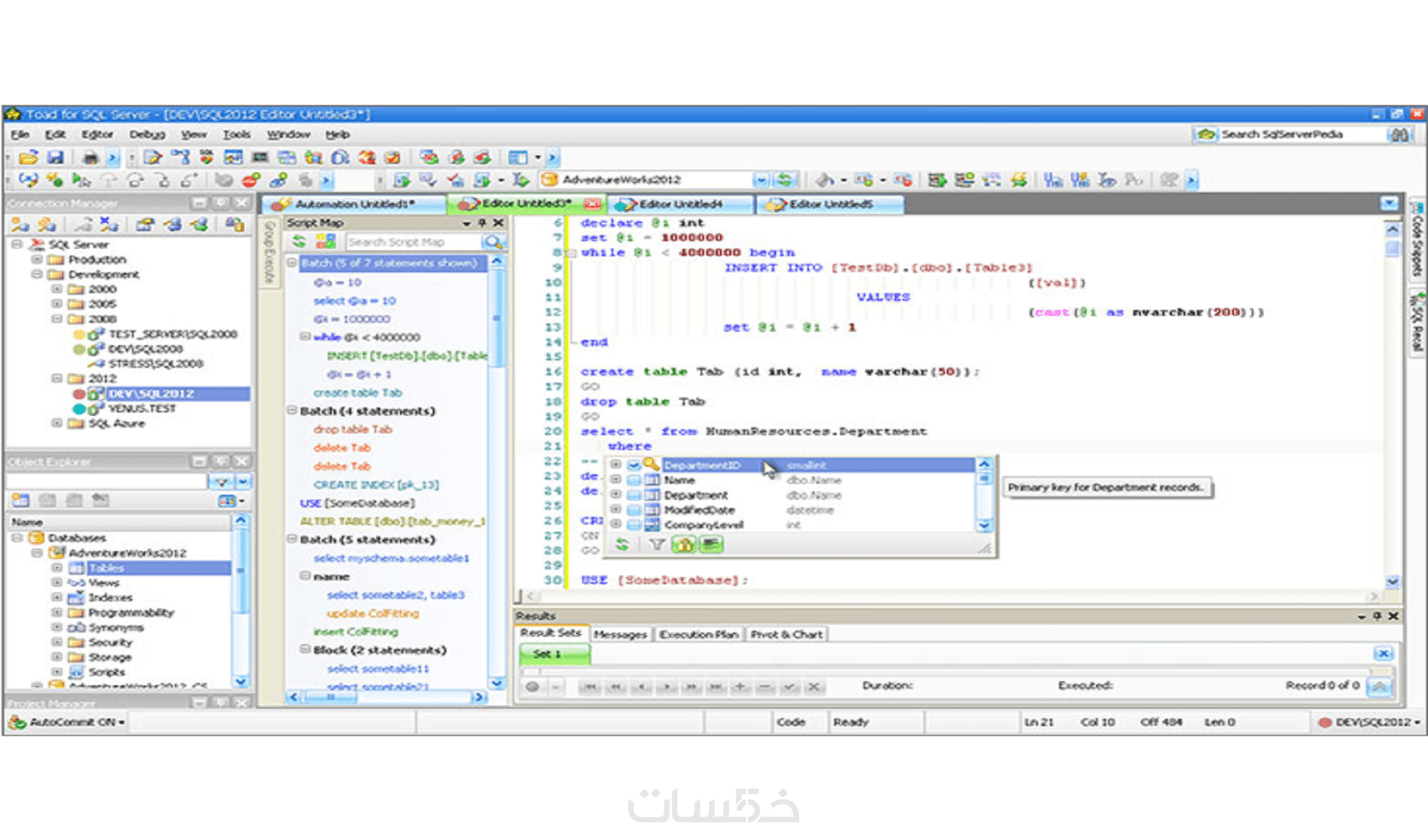The height and width of the screenshot is (840, 1428).
Task: Click the pin icon on Results panel
Action: point(1378,616)
